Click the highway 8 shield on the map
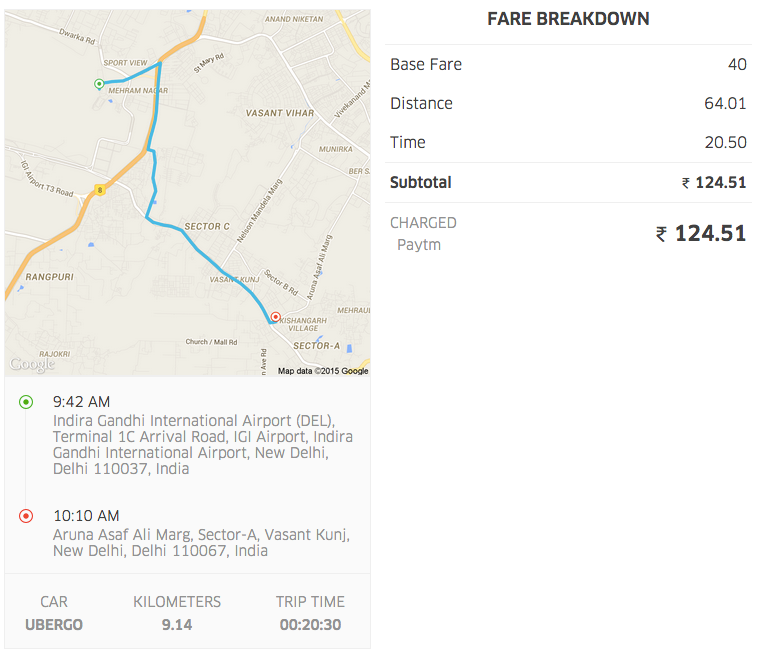Viewport: 765px width, 654px height. [x=100, y=190]
